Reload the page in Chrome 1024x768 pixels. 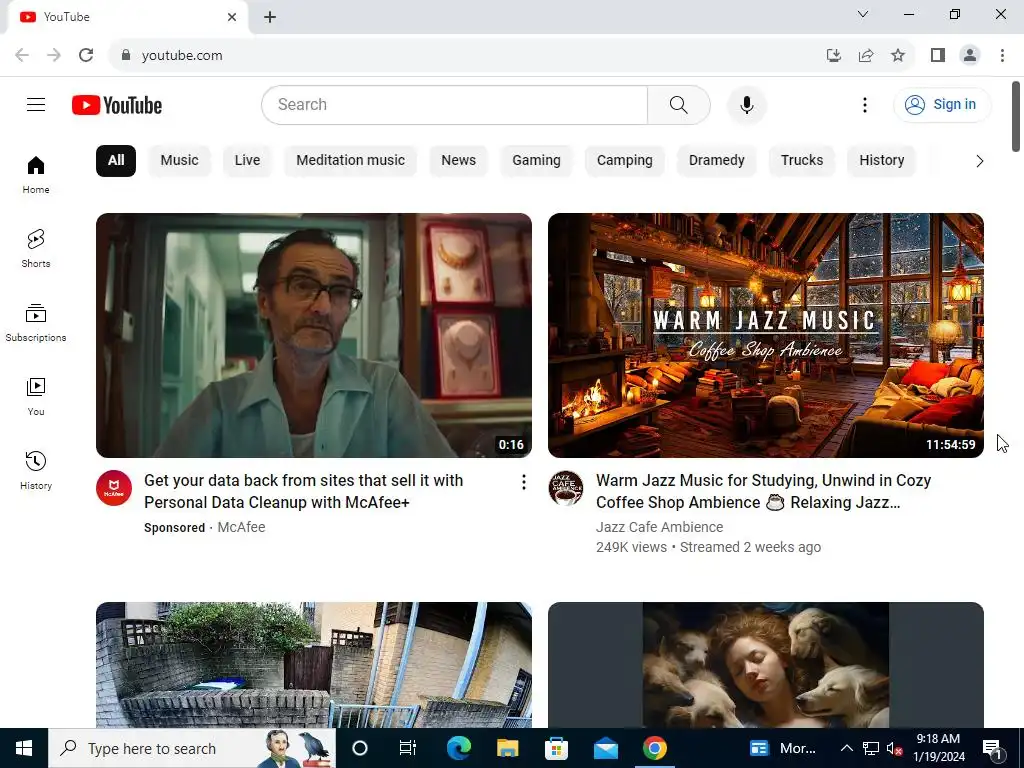coord(86,55)
